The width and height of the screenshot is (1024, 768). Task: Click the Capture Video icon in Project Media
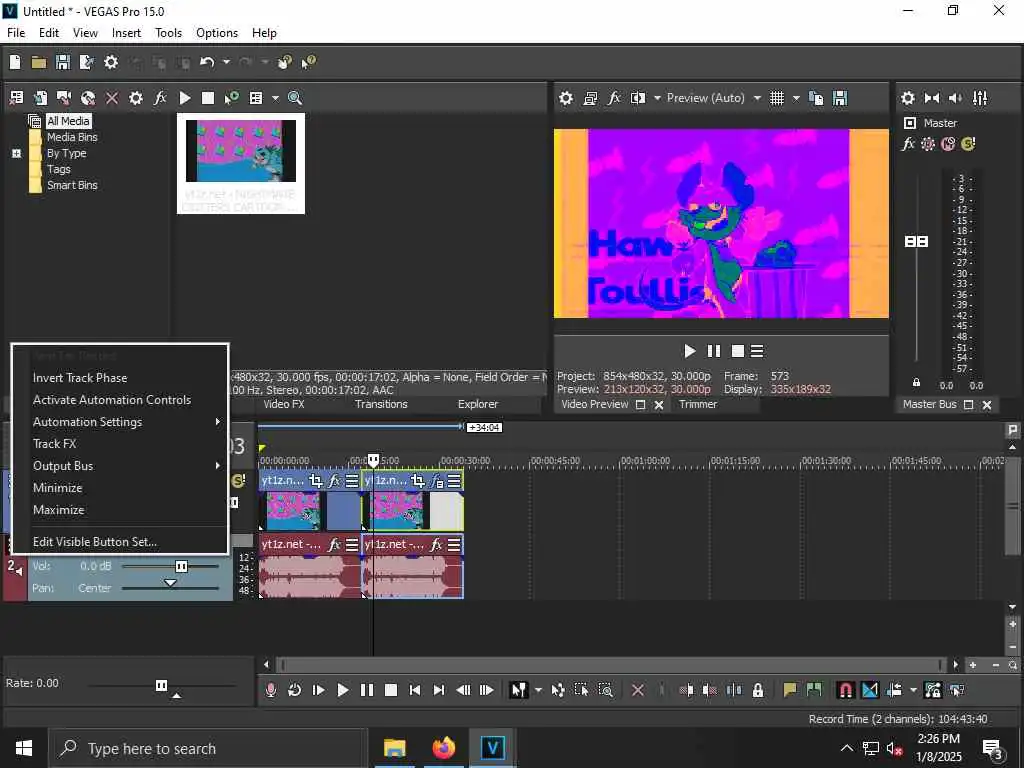point(64,98)
